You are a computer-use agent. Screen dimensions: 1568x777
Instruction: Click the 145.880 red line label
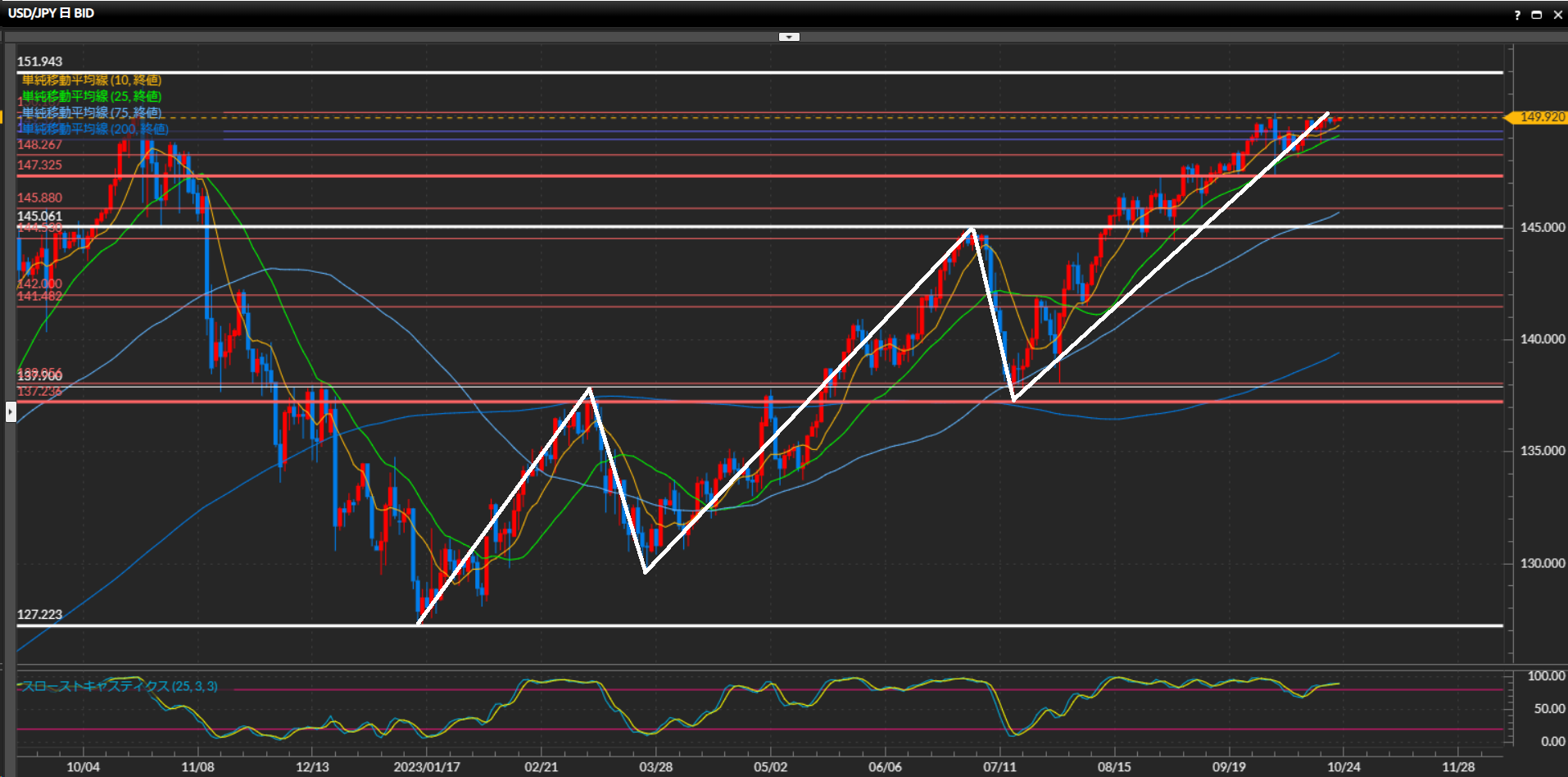point(39,198)
